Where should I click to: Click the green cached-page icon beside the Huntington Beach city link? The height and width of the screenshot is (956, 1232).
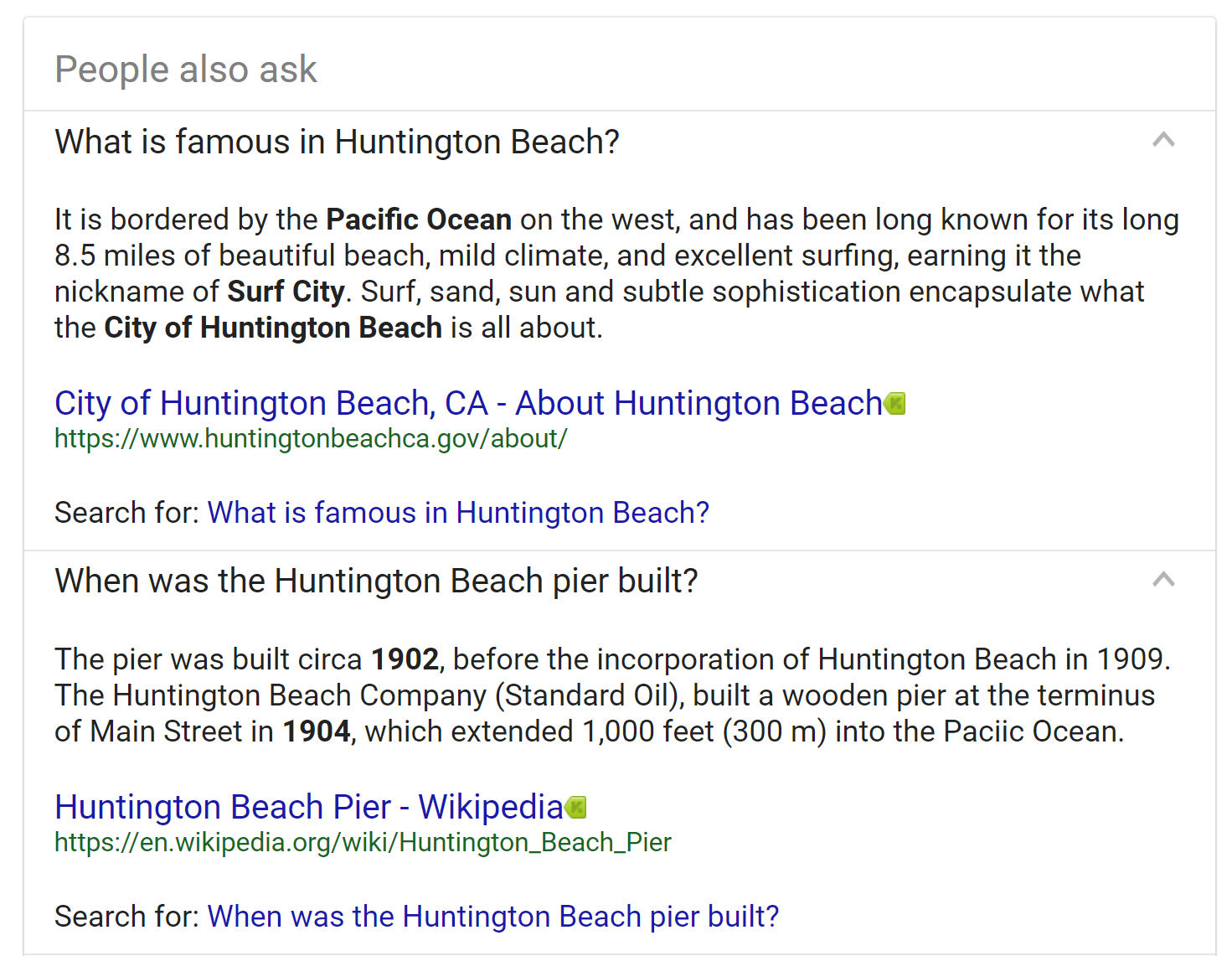coord(895,403)
